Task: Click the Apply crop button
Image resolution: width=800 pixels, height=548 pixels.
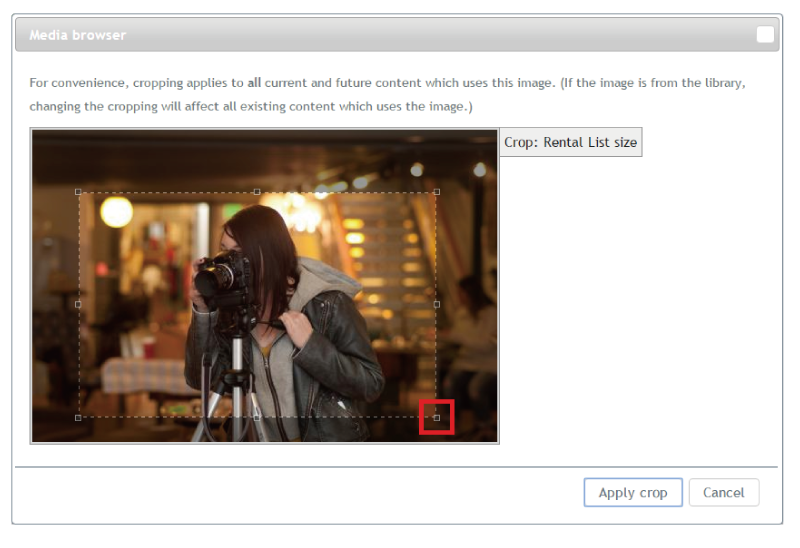Action: point(633,492)
